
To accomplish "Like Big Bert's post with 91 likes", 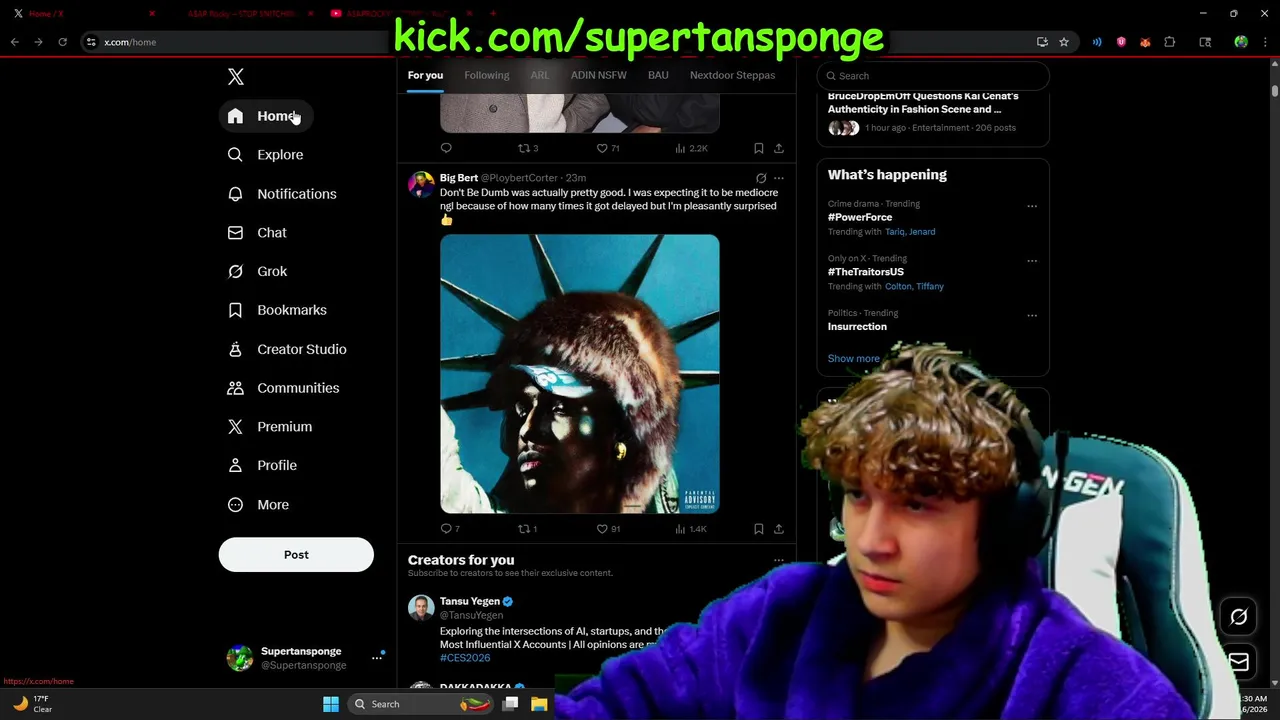I will [x=608, y=529].
